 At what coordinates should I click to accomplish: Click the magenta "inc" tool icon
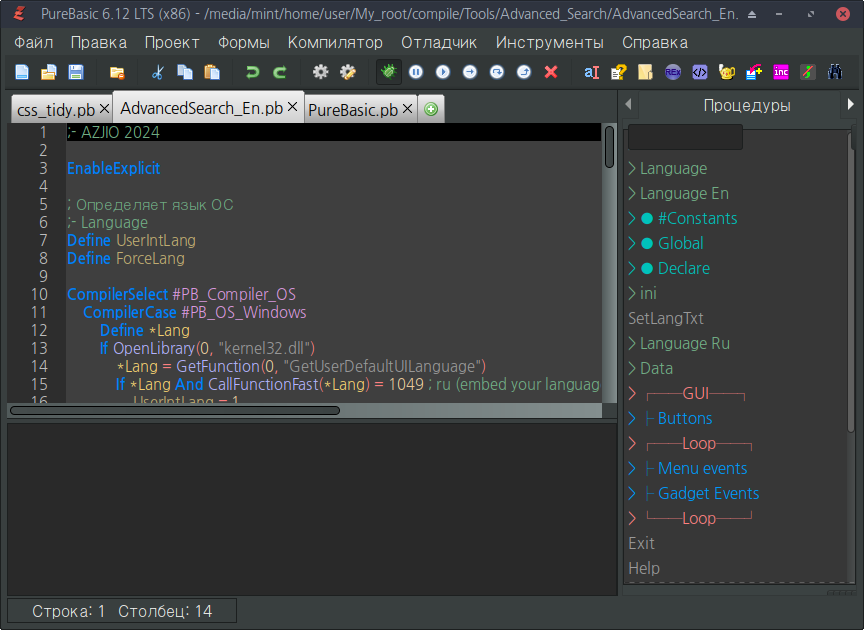[x=781, y=72]
